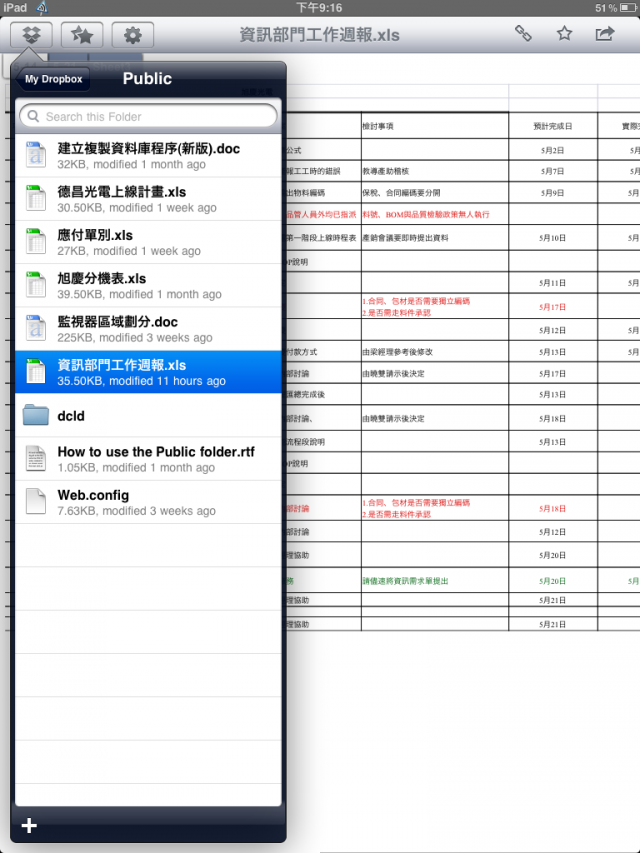The height and width of the screenshot is (854, 640).
Task: Select 資訊部門工作週報.xls in the list
Action: click(x=148, y=372)
